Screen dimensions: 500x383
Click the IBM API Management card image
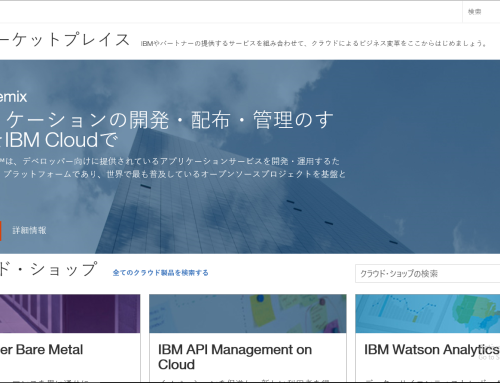[248, 314]
